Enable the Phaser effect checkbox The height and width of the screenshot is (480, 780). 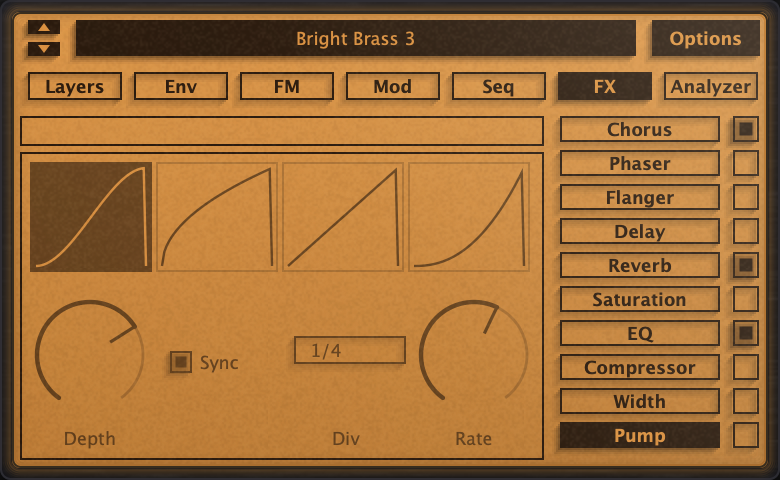pos(745,163)
